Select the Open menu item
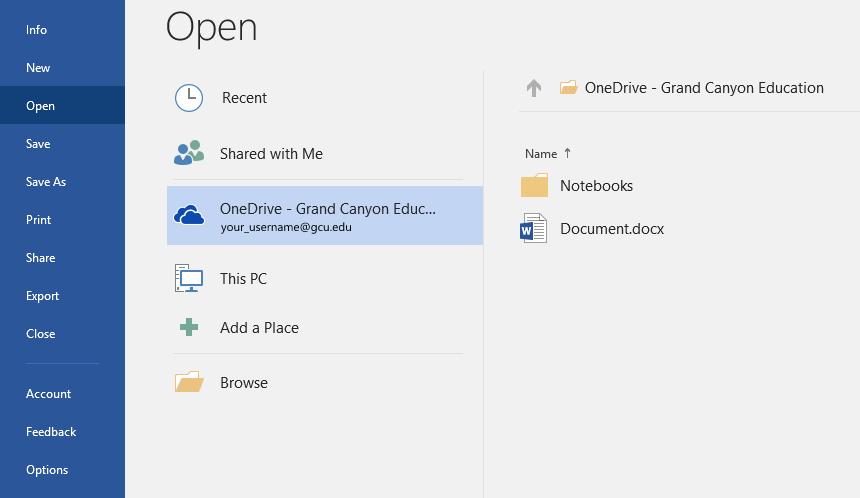 pos(40,105)
